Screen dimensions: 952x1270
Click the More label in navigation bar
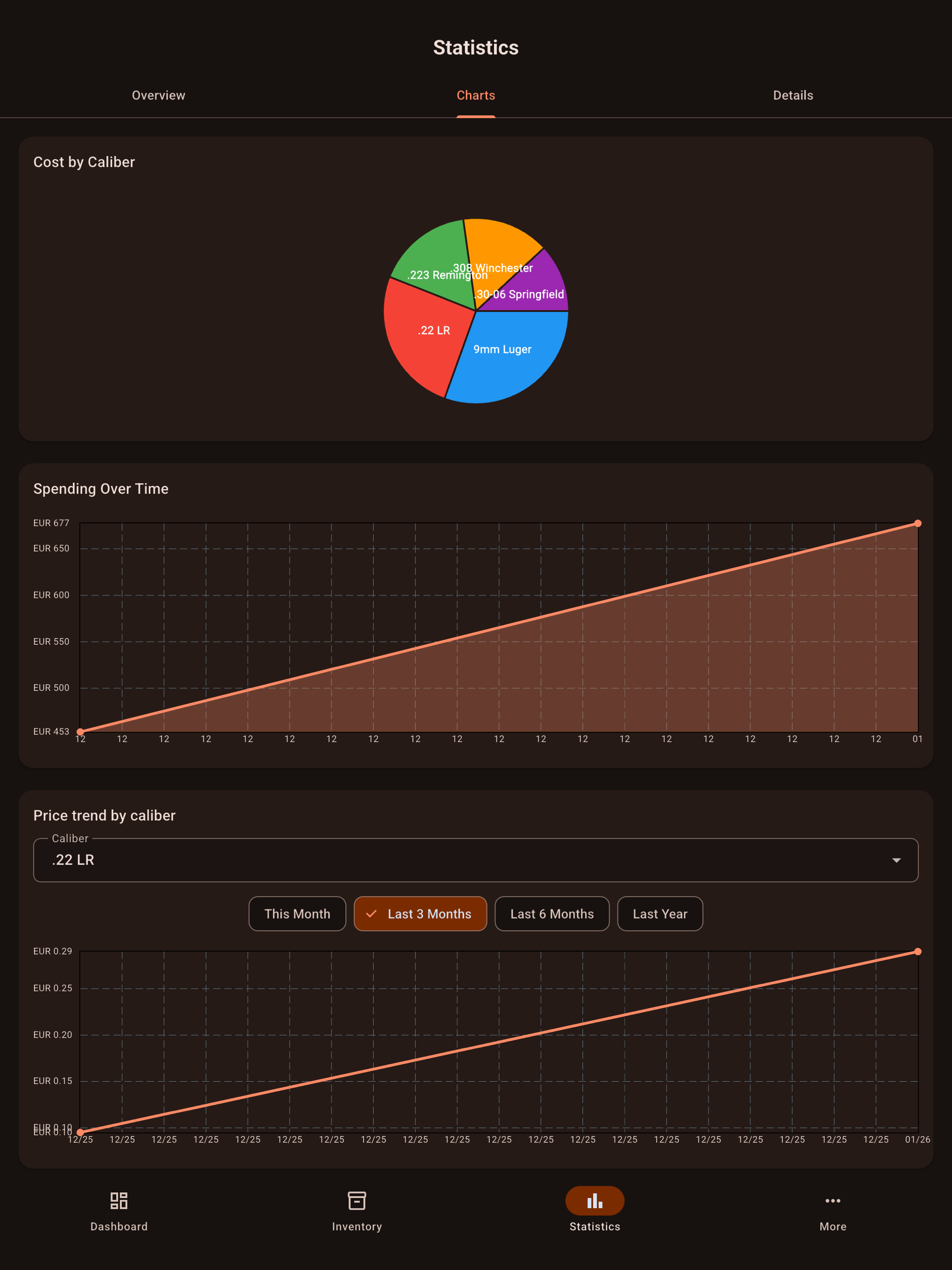[x=833, y=1226]
